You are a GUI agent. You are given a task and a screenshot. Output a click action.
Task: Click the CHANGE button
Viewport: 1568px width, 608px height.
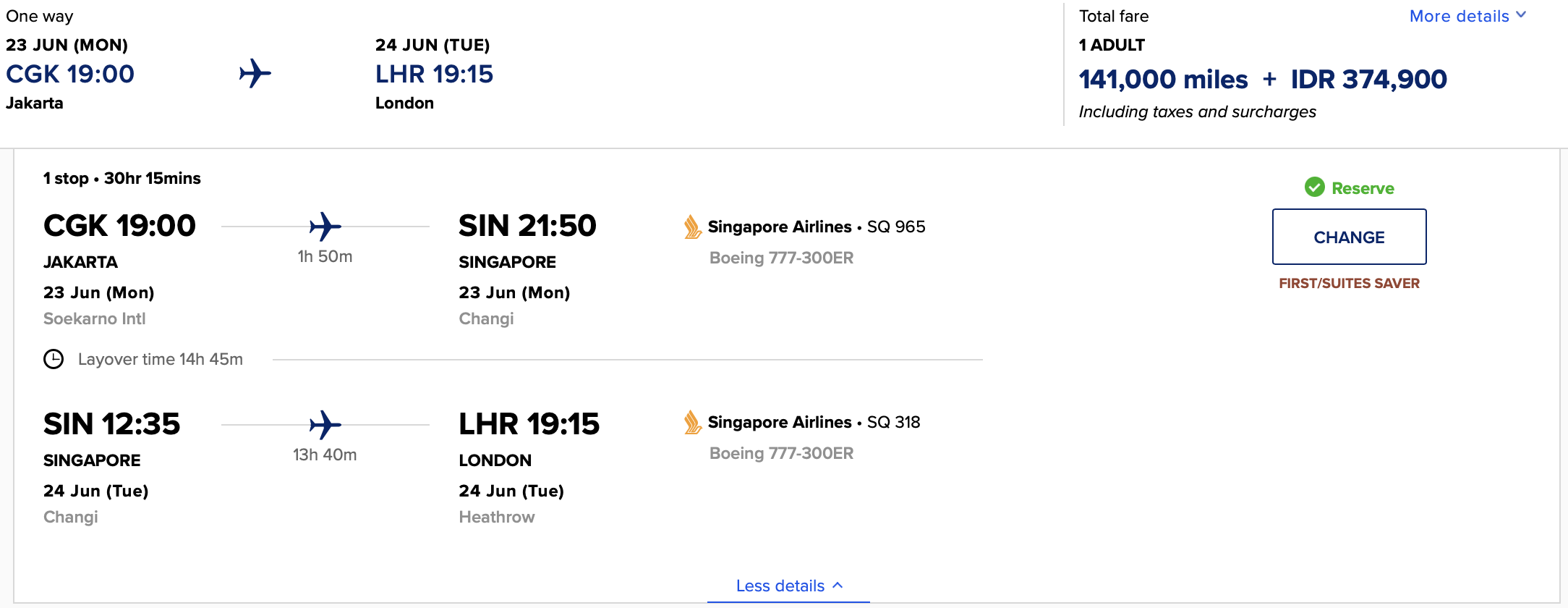1349,237
